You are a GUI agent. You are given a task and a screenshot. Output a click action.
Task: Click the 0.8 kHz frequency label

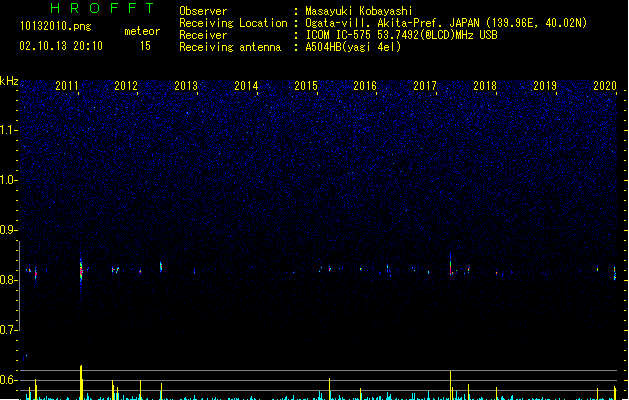8,280
